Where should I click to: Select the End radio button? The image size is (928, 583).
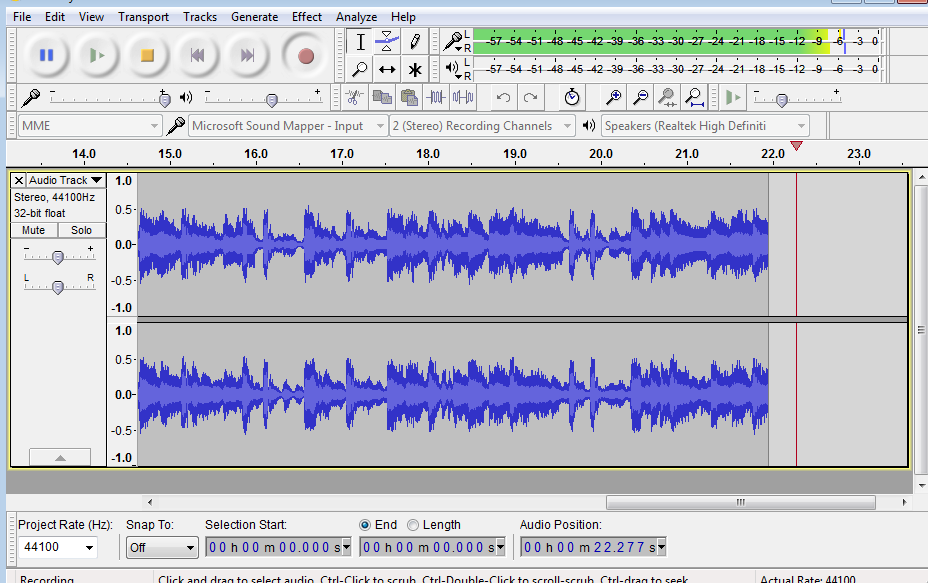pos(365,525)
